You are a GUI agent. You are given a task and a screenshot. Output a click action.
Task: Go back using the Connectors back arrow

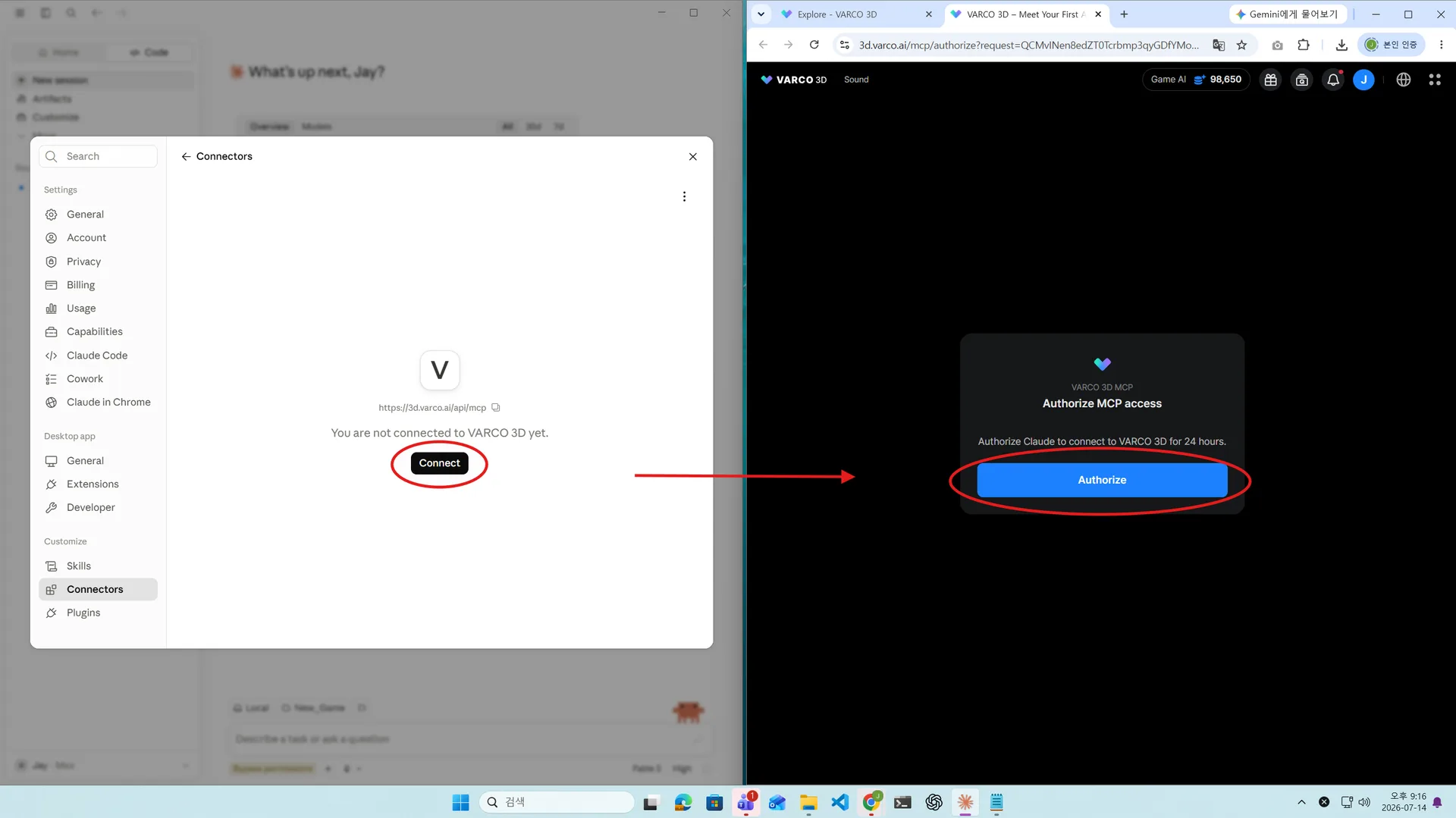186,156
